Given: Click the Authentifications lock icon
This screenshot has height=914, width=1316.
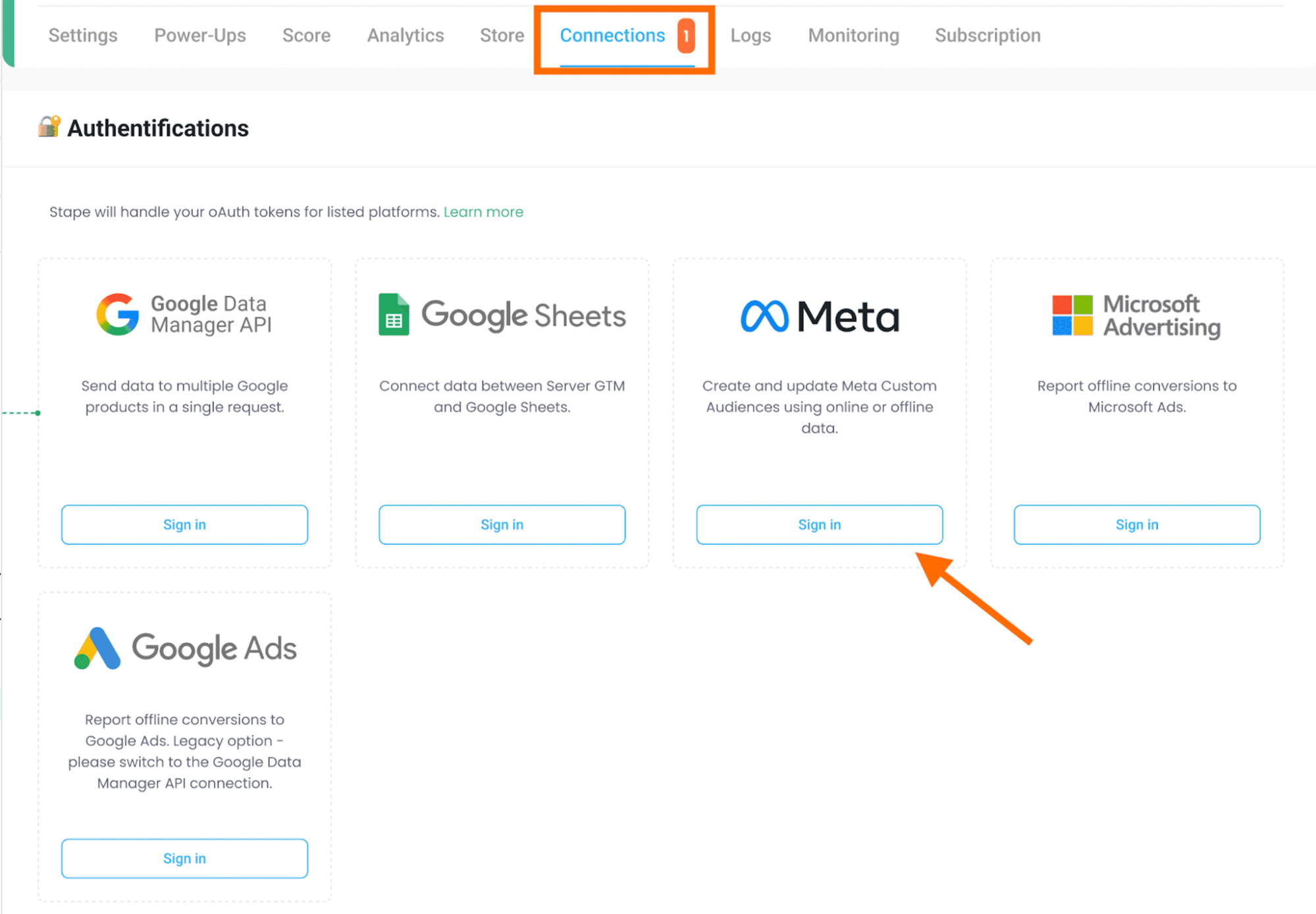Looking at the screenshot, I should point(49,126).
